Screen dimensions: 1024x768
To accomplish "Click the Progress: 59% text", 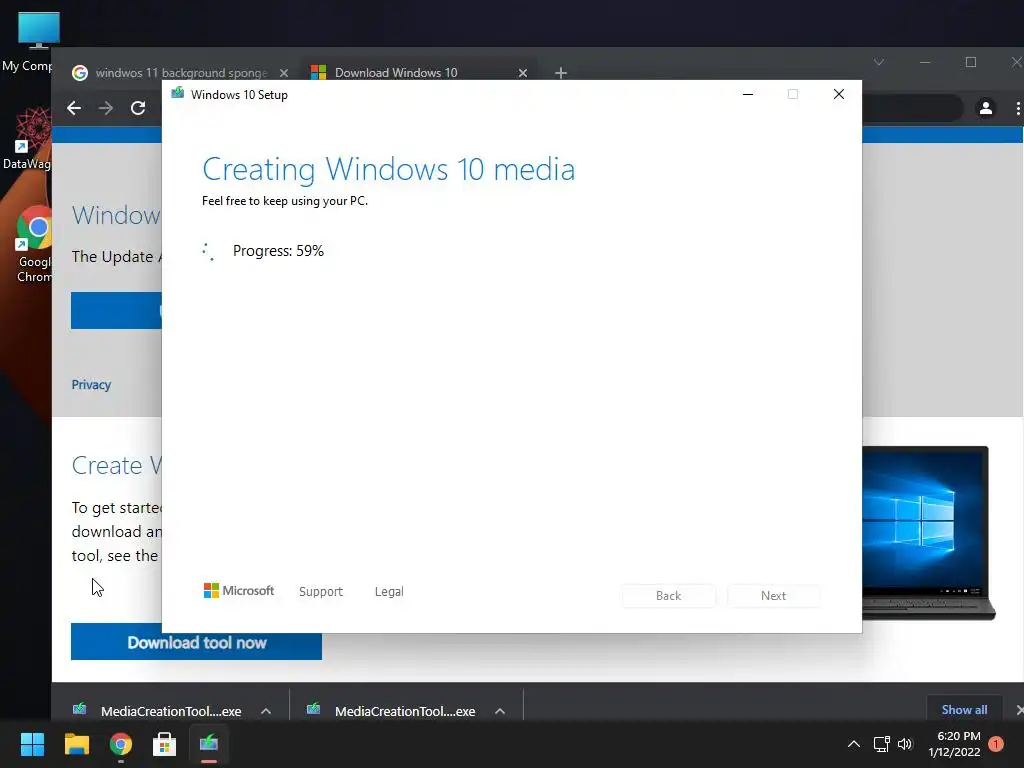I will 278,251.
